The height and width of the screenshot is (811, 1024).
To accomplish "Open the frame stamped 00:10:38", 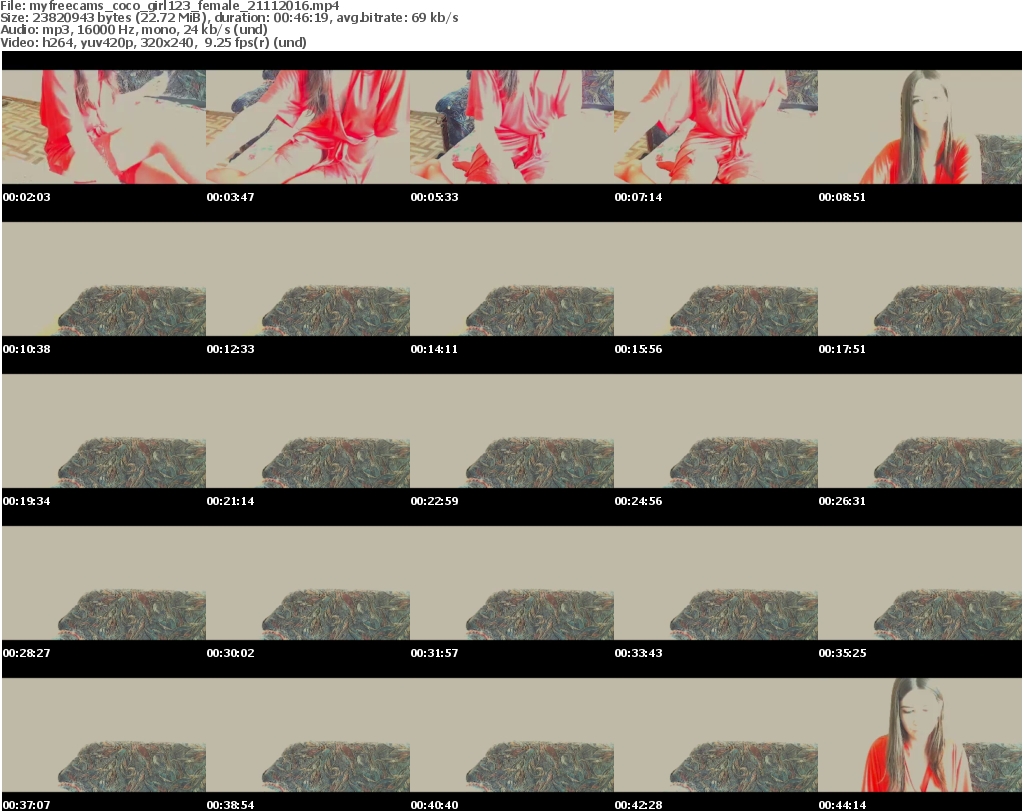I will [x=104, y=279].
